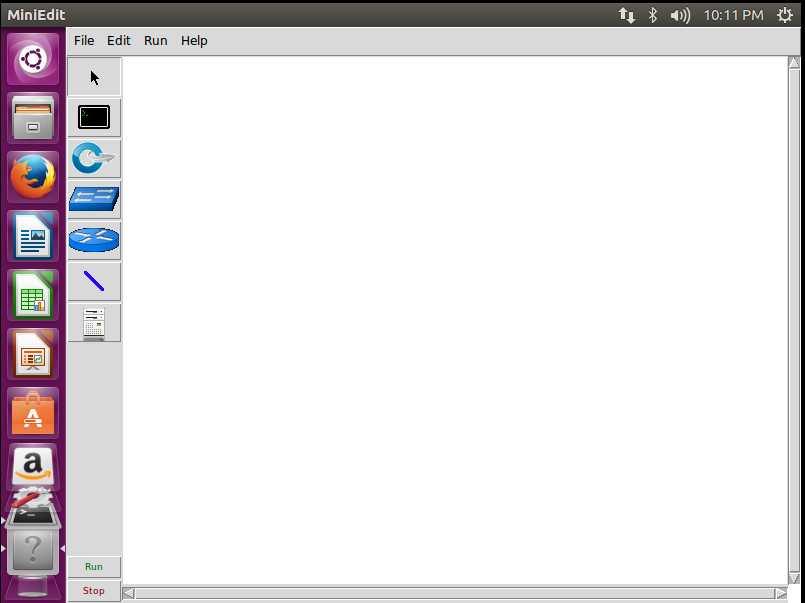Viewport: 805px width, 603px height.
Task: Click the horizontal scrollbar left arrow
Action: [x=128, y=594]
